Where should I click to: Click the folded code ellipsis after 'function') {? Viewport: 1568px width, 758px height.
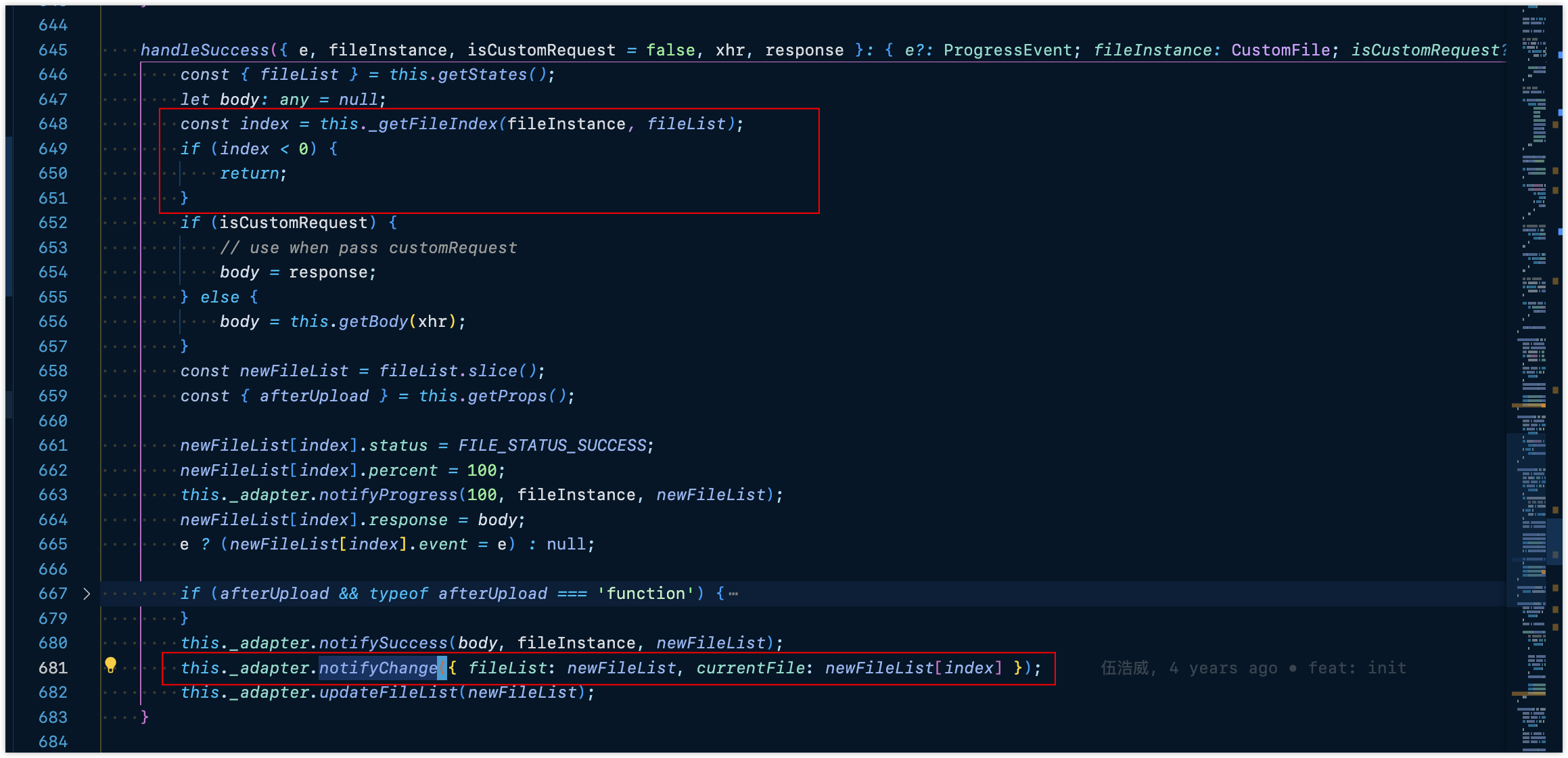point(733,594)
